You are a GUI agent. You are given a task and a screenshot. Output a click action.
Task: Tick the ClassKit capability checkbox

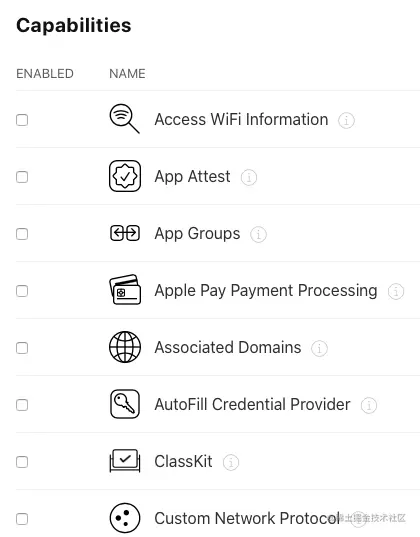22,462
